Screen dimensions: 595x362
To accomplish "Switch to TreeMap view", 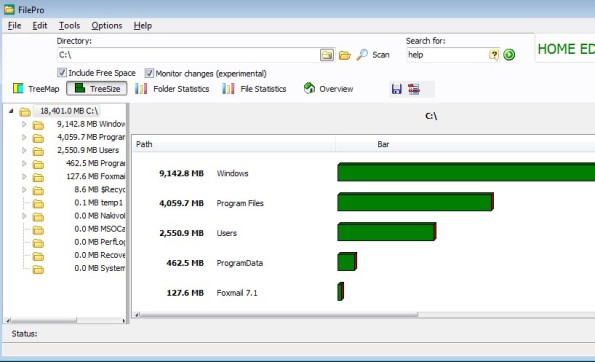I will (x=36, y=89).
